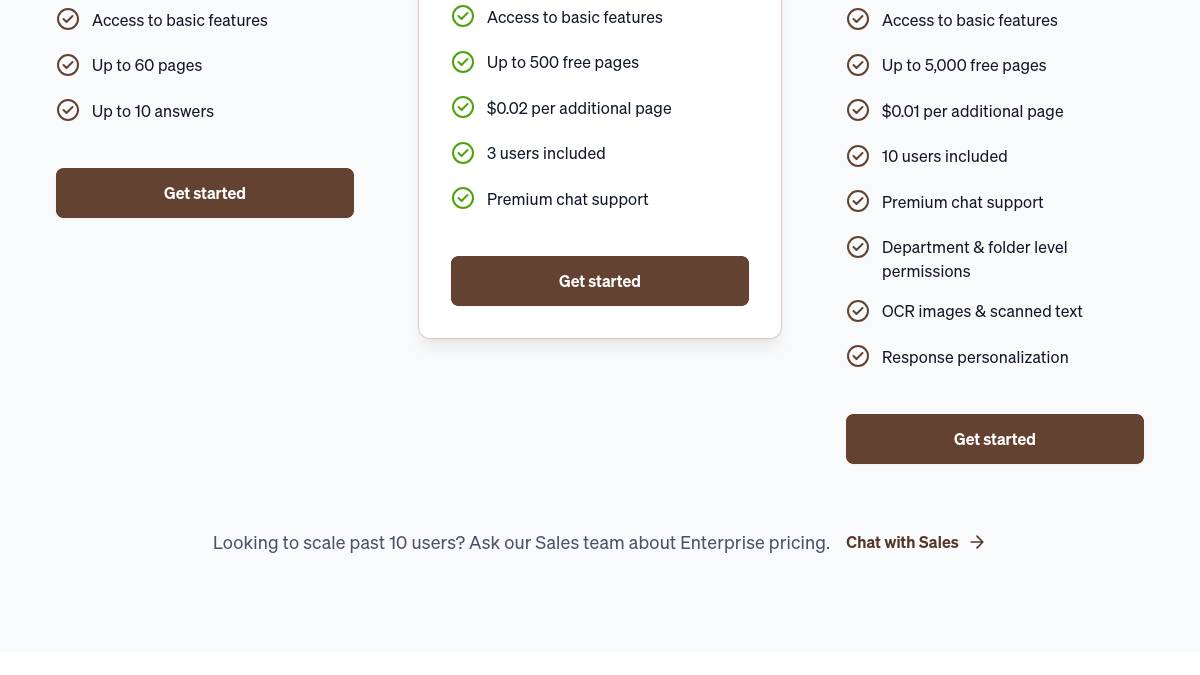Click checkmark icon next to "10 users included"
The image size is (1200, 675).
858,156
